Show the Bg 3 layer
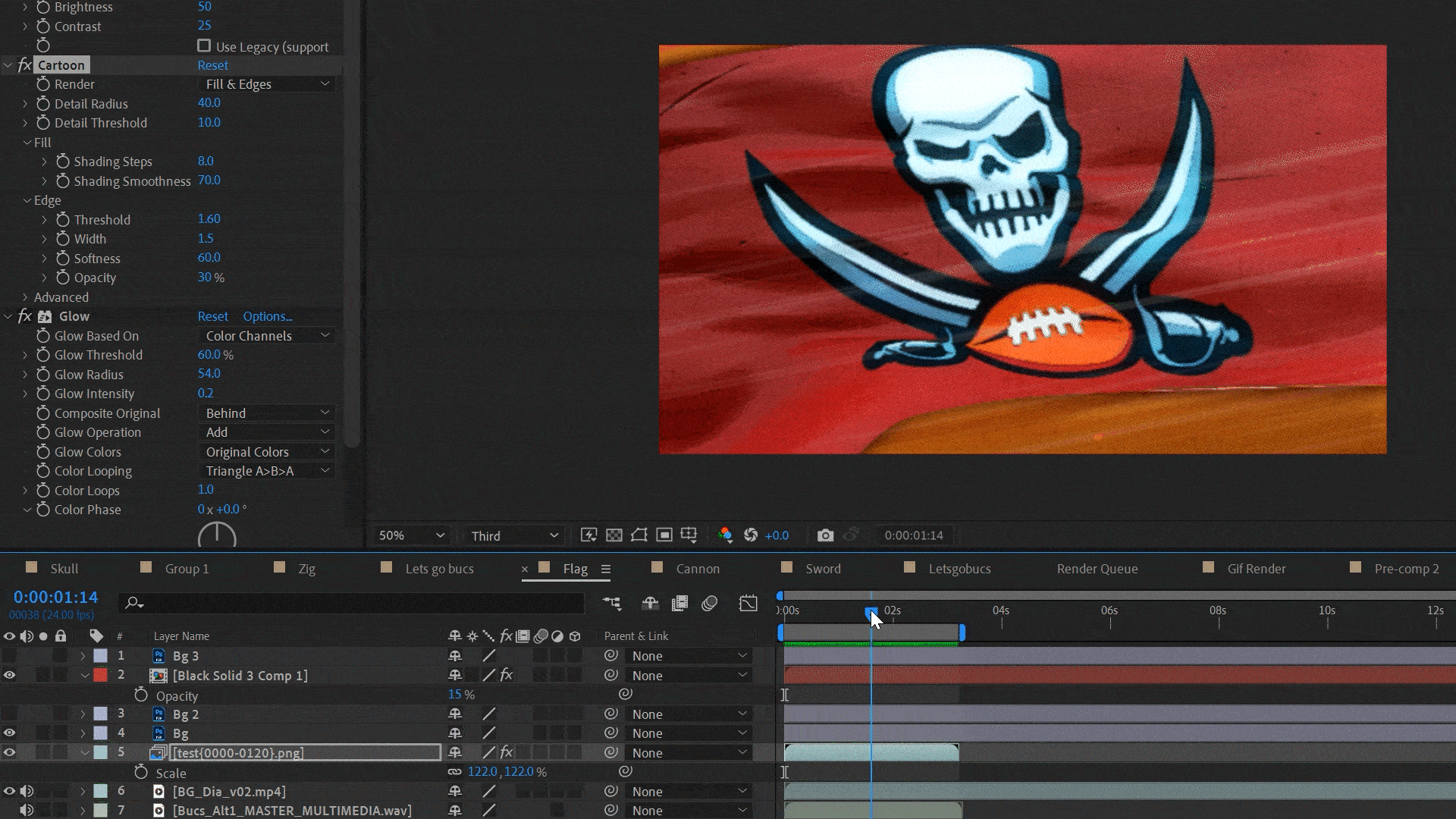1456x819 pixels. (x=9, y=655)
